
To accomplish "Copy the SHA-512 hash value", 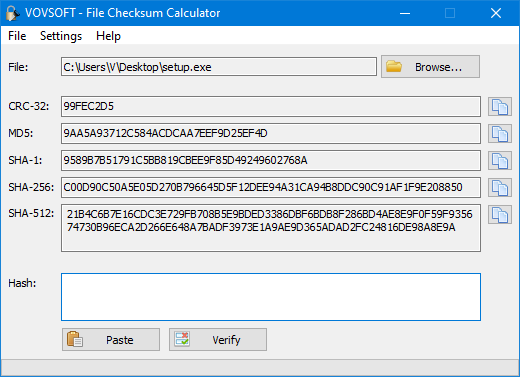I will 500,215.
